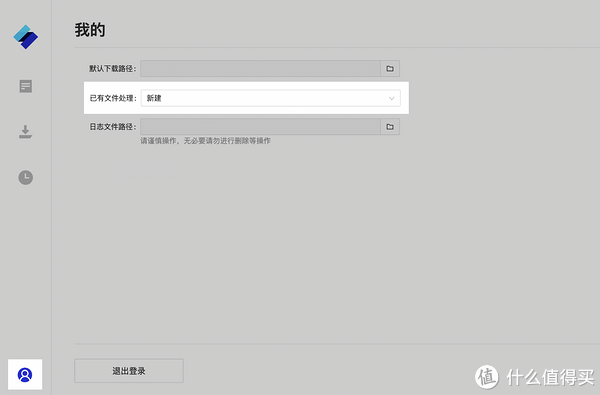
Task: Browse folder for 默认下载路径
Action: [x=390, y=69]
